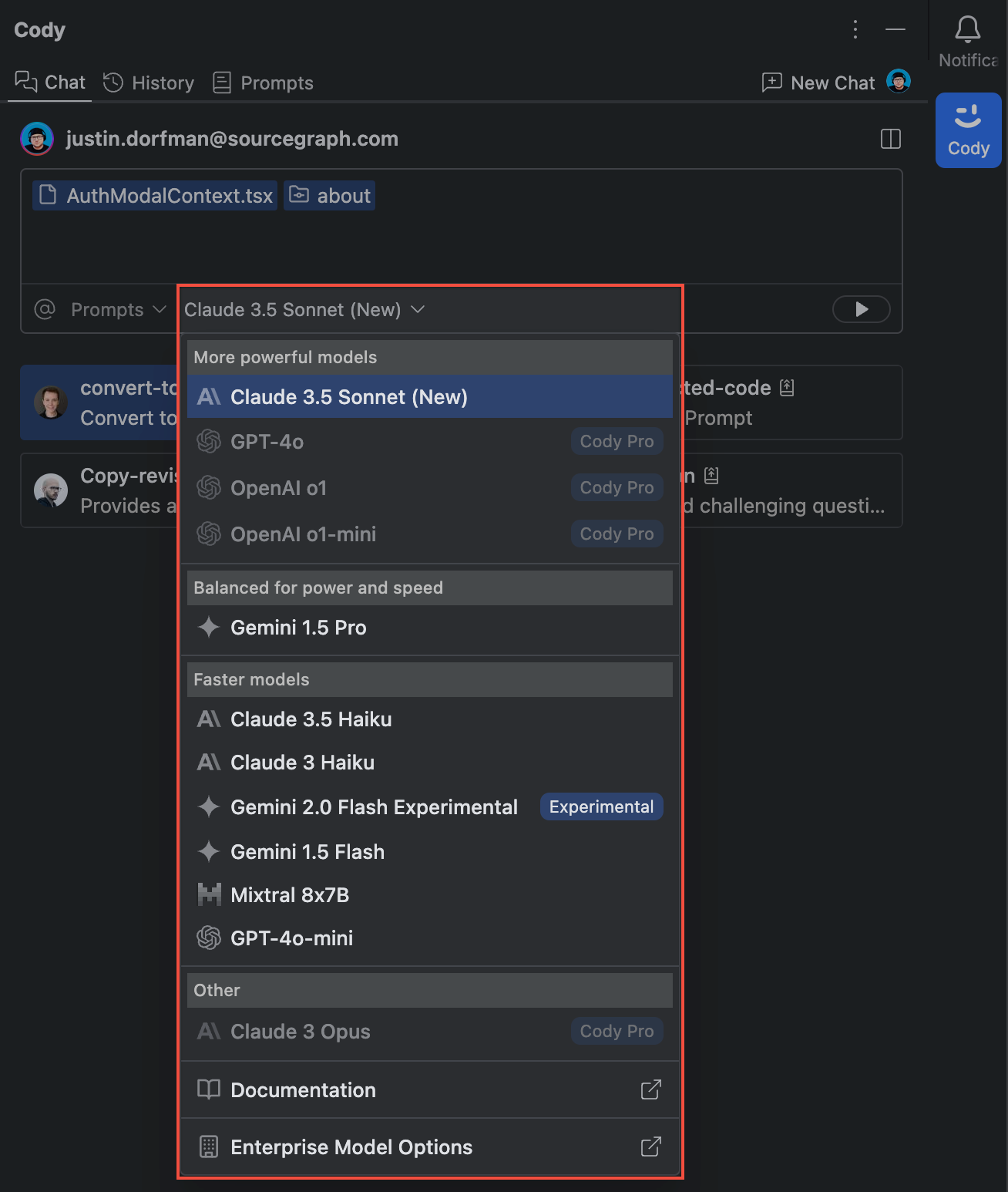This screenshot has width=1008, height=1192.
Task: Click Cody Pro badge beside OpenAI o1
Action: point(617,487)
